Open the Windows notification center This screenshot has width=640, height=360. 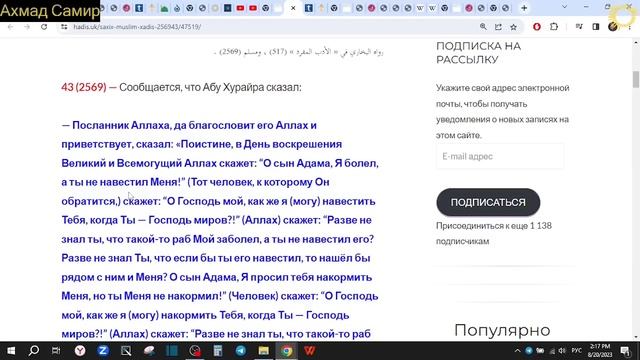coord(625,351)
